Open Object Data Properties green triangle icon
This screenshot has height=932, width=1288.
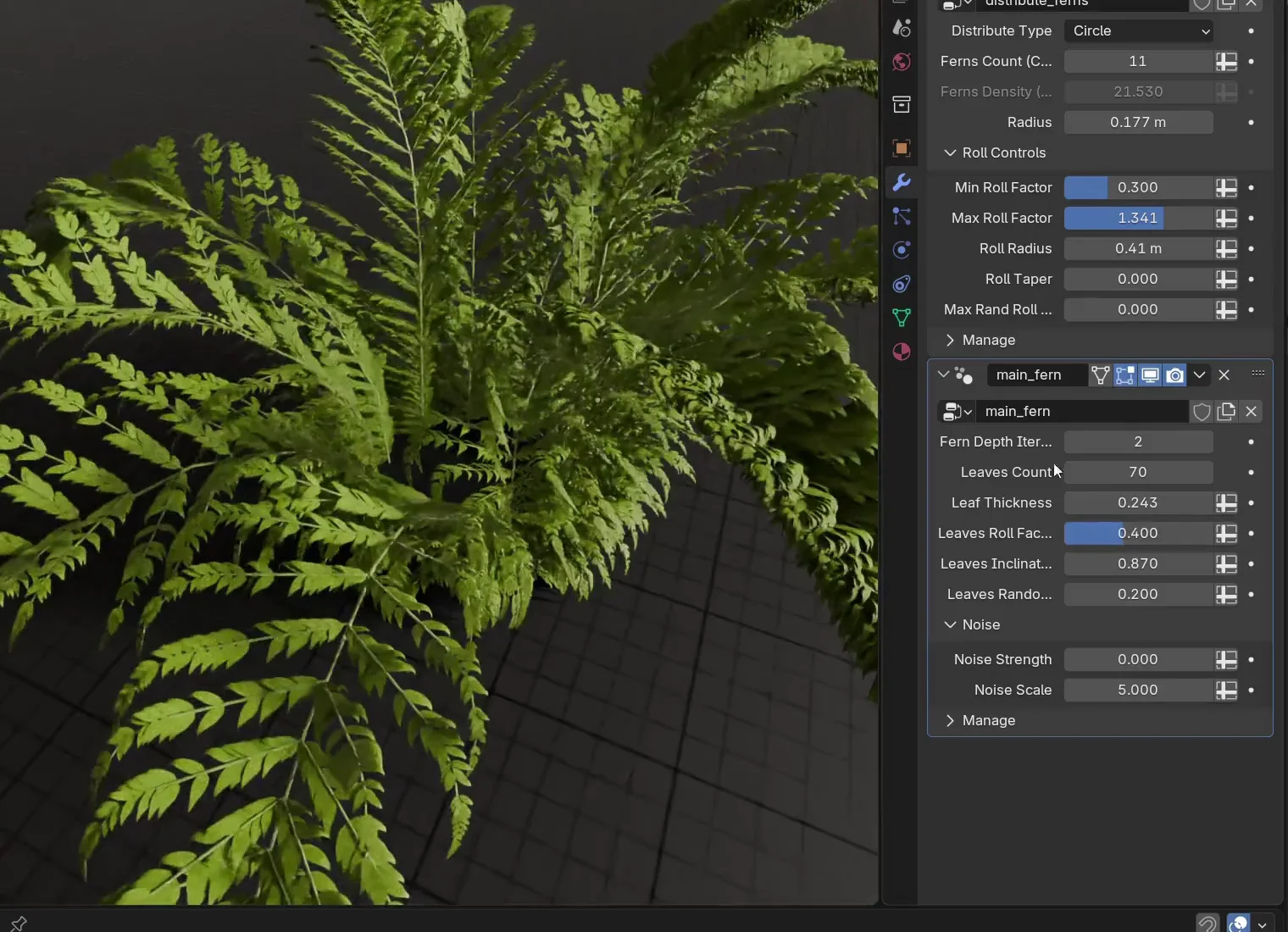click(x=902, y=318)
